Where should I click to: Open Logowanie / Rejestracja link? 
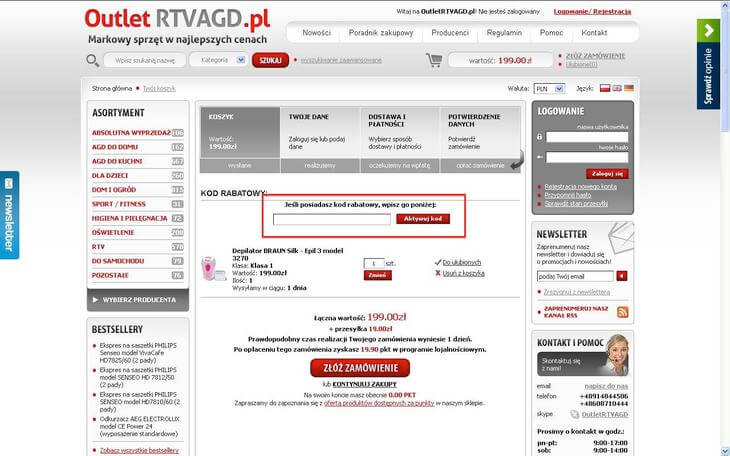pyautogui.click(x=592, y=12)
